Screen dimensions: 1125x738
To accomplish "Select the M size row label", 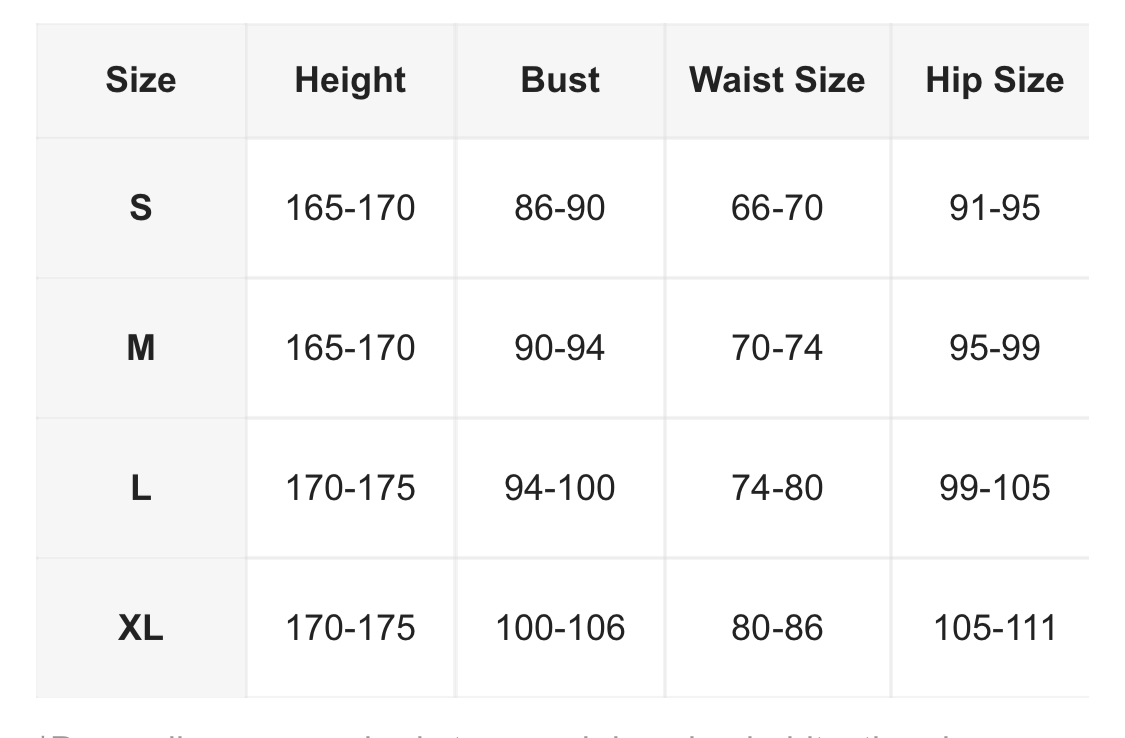I will point(140,348).
